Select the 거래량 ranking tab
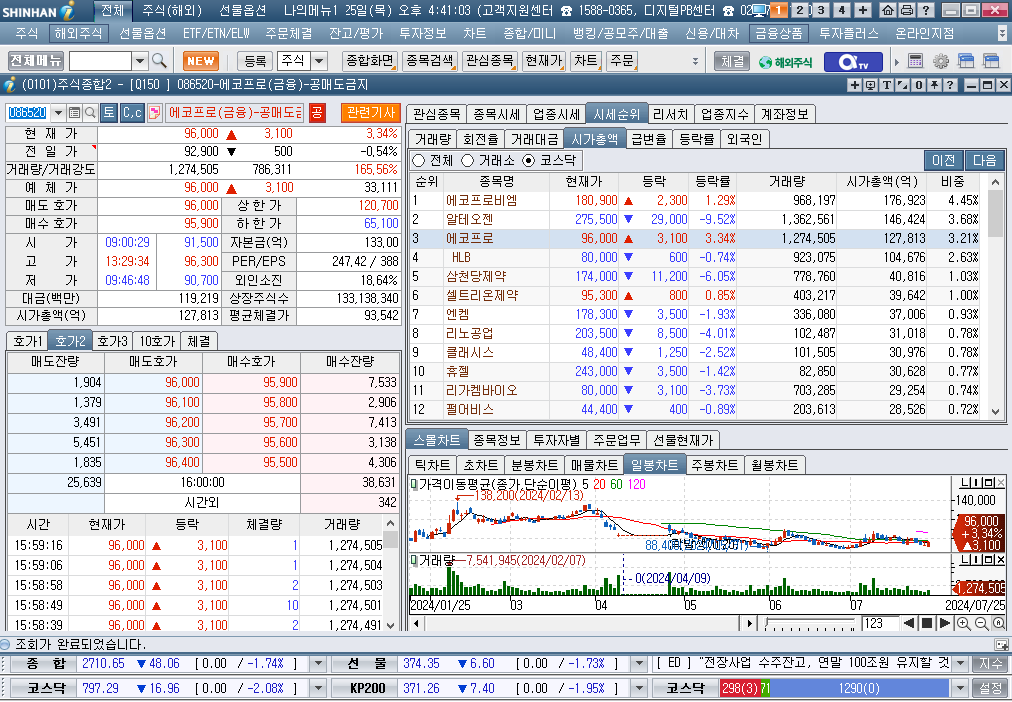Screen dimensions: 1012x702 pos(432,139)
